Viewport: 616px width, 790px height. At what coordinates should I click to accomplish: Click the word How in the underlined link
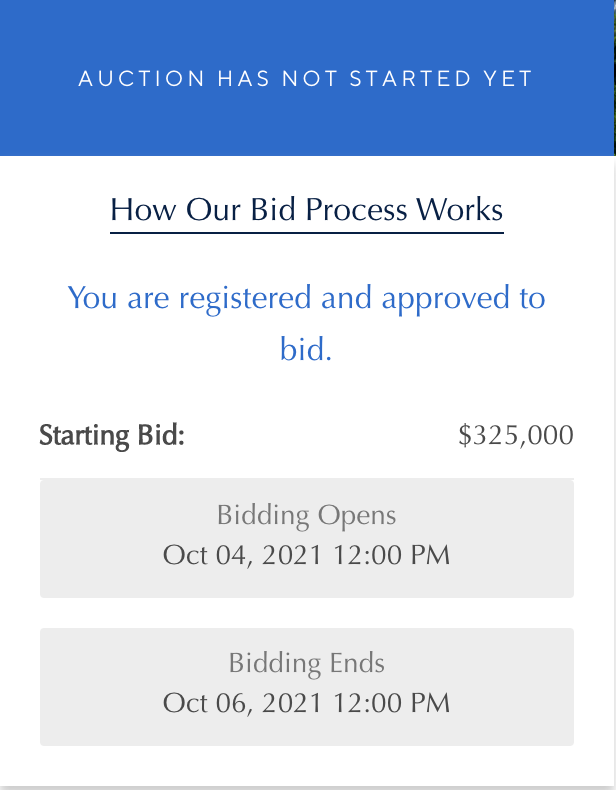coord(144,210)
